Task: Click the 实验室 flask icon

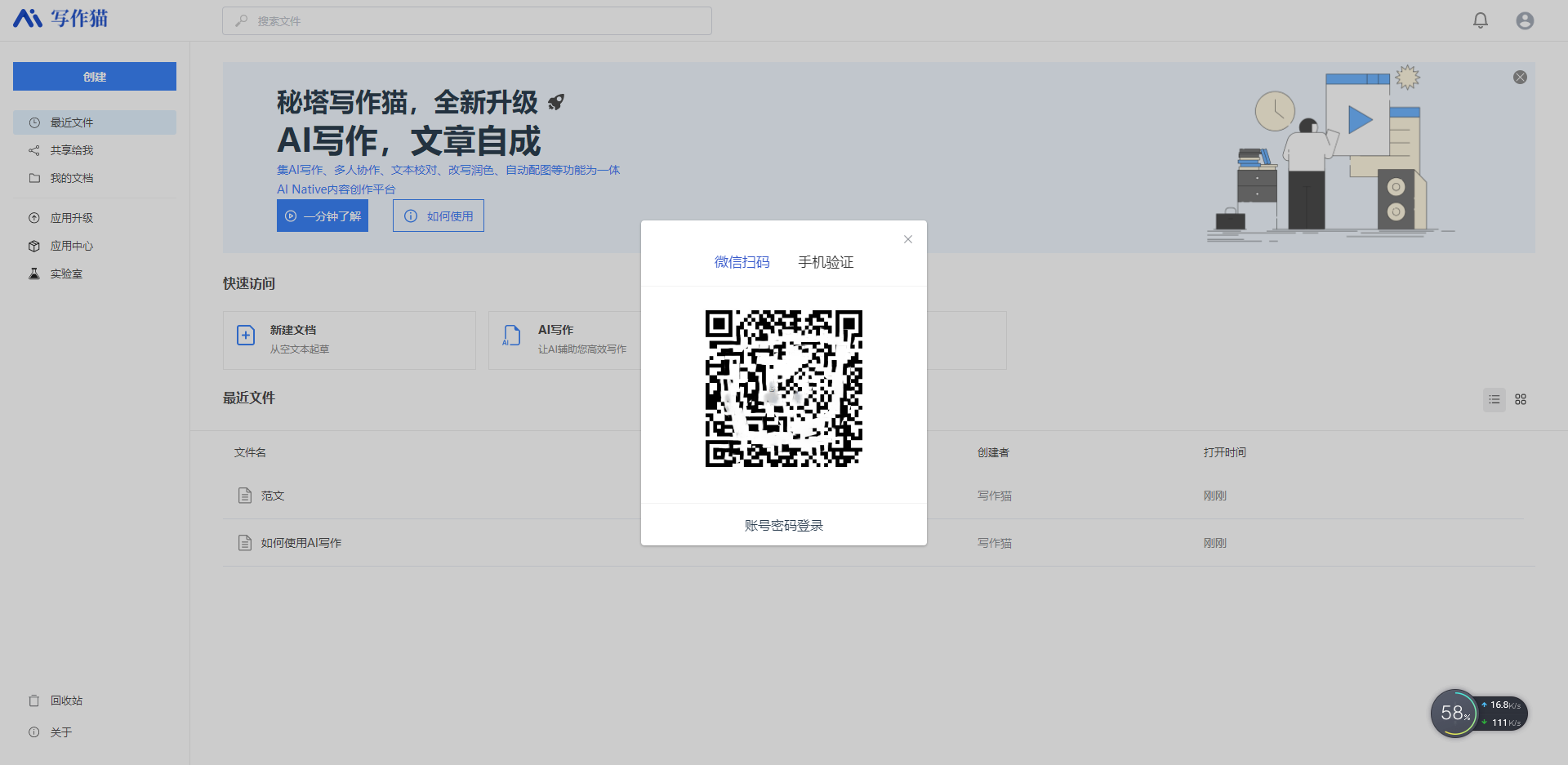Action: [x=34, y=274]
